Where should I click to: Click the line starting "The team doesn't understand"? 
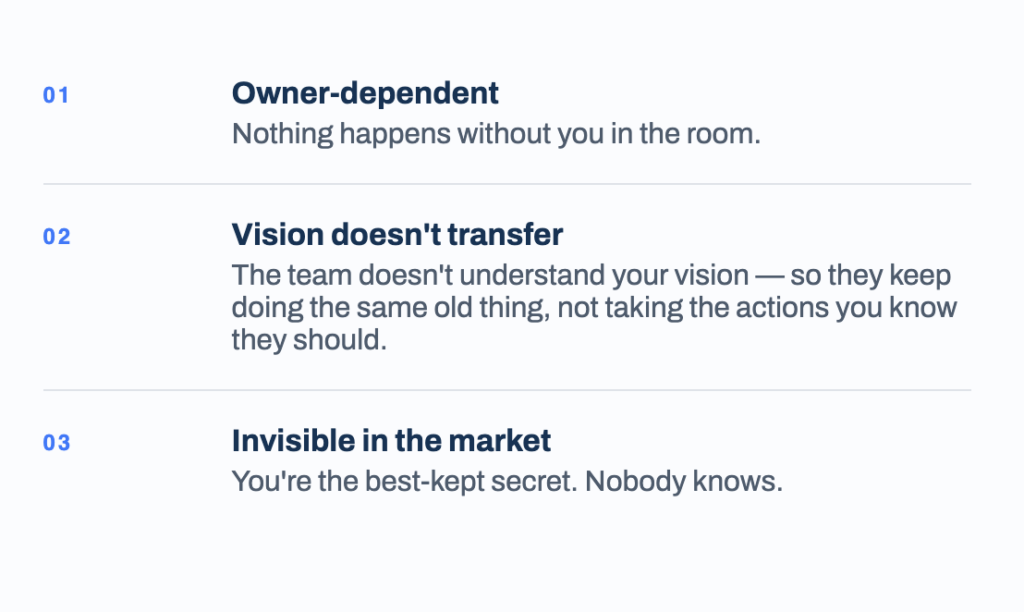click(591, 276)
